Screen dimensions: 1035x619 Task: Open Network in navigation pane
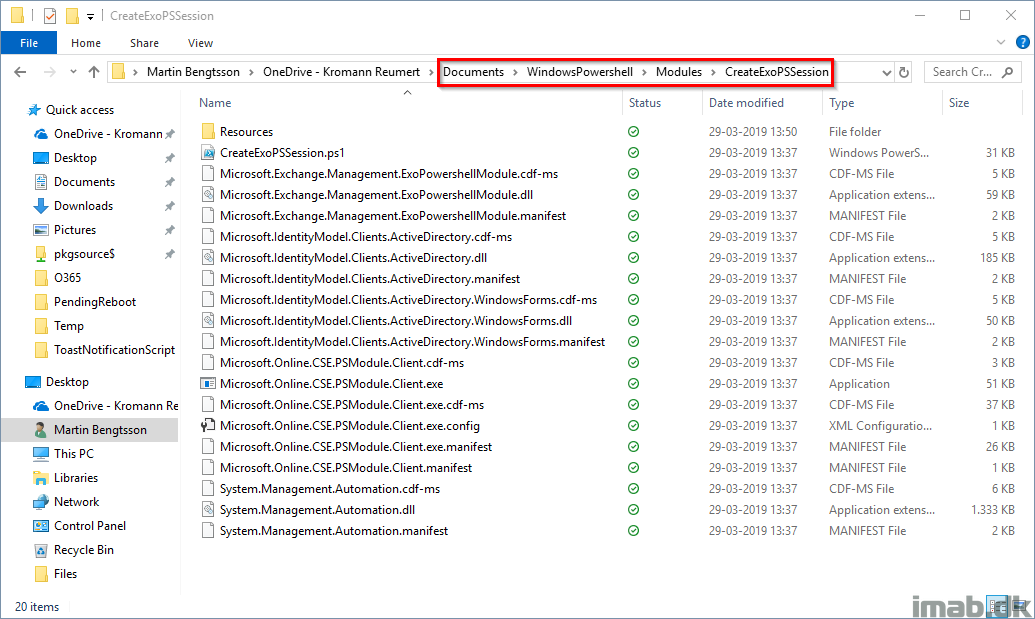77,502
